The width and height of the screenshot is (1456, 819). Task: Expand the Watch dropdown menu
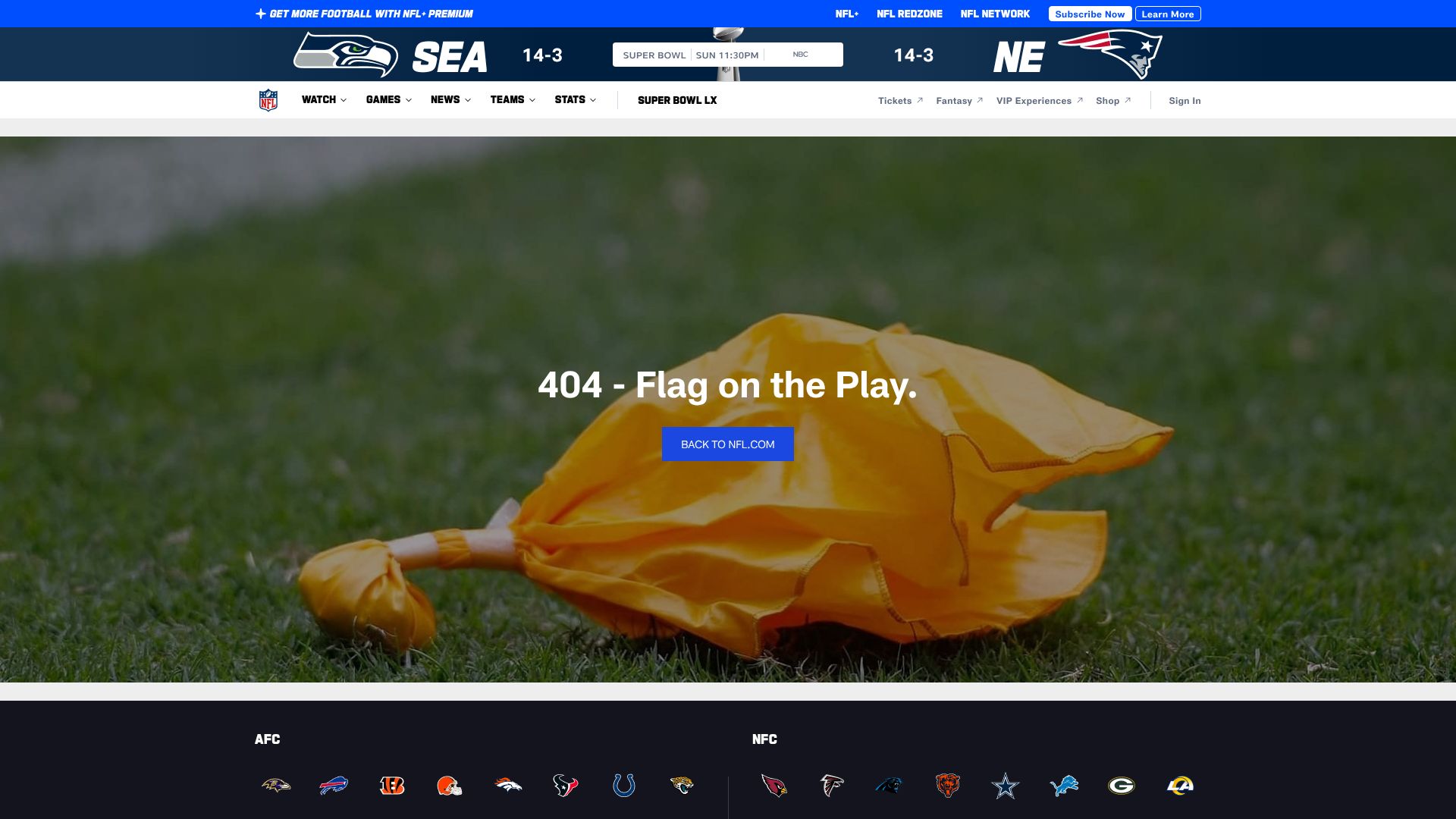pyautogui.click(x=324, y=100)
